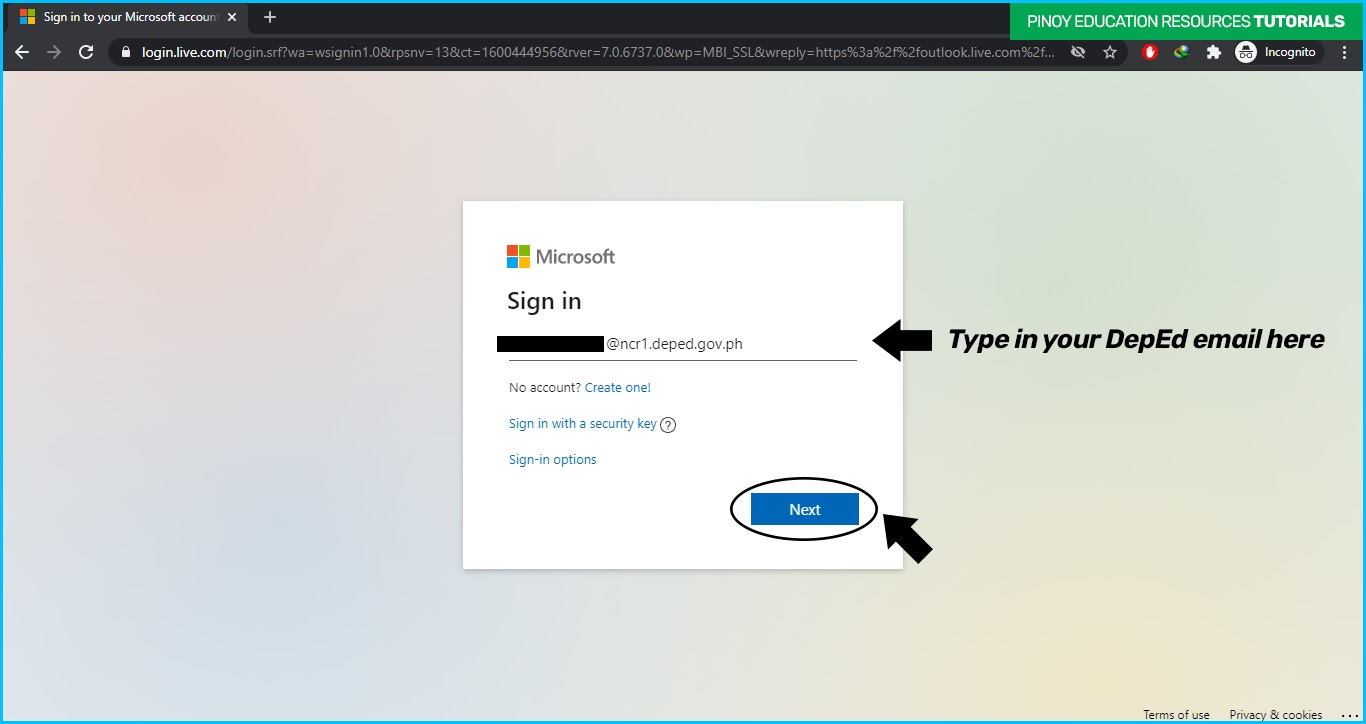Viewport: 1366px width, 724px height.
Task: Click the padlock site info icon
Action: point(126,52)
